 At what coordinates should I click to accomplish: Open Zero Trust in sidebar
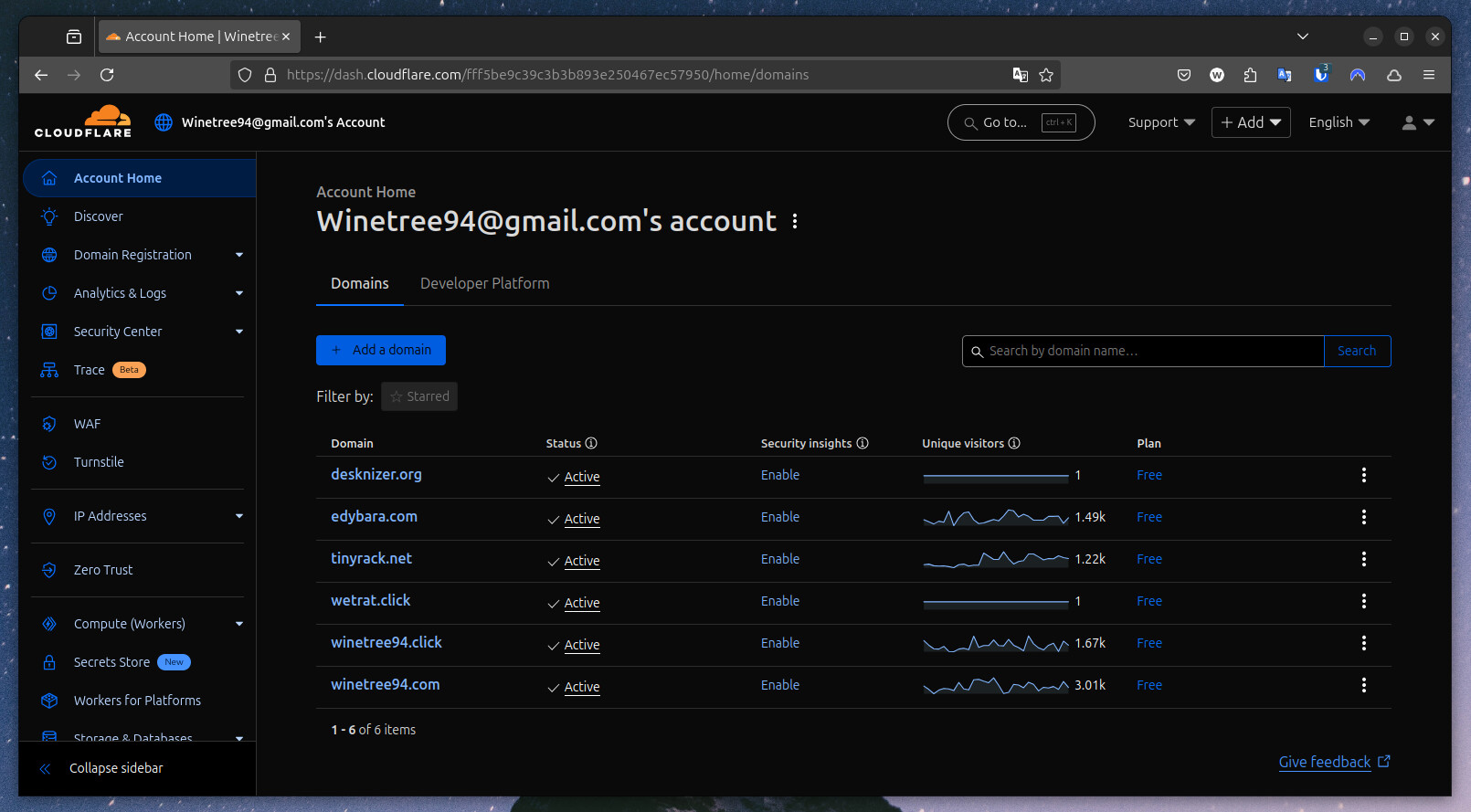tap(139, 570)
